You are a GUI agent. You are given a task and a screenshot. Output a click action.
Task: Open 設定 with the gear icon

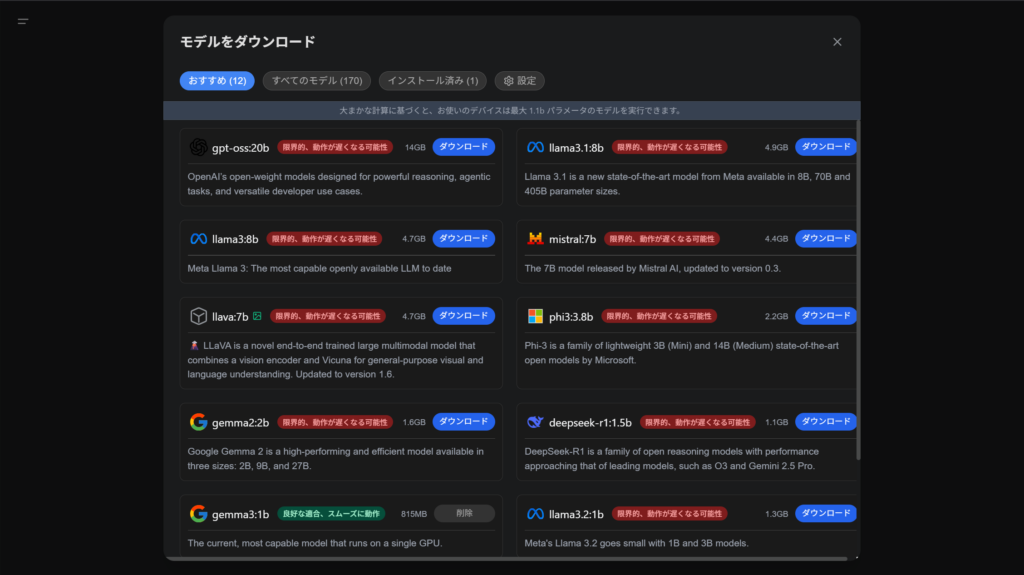click(519, 81)
